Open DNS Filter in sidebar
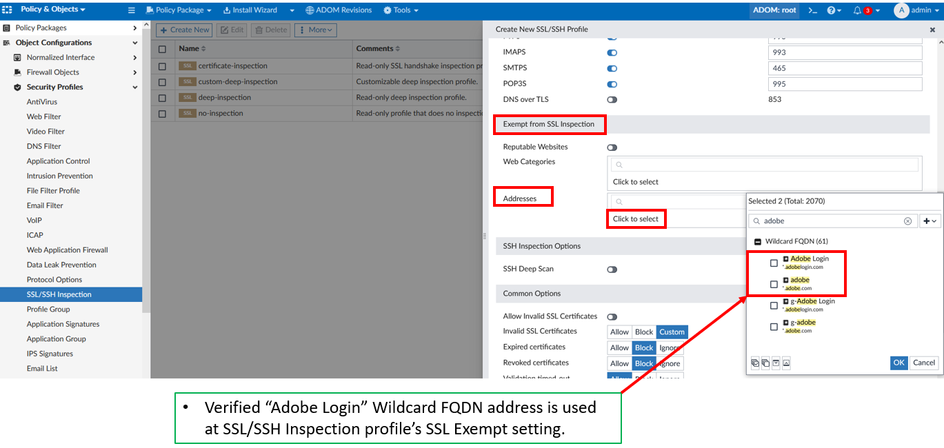The image size is (944, 448). click(44, 146)
